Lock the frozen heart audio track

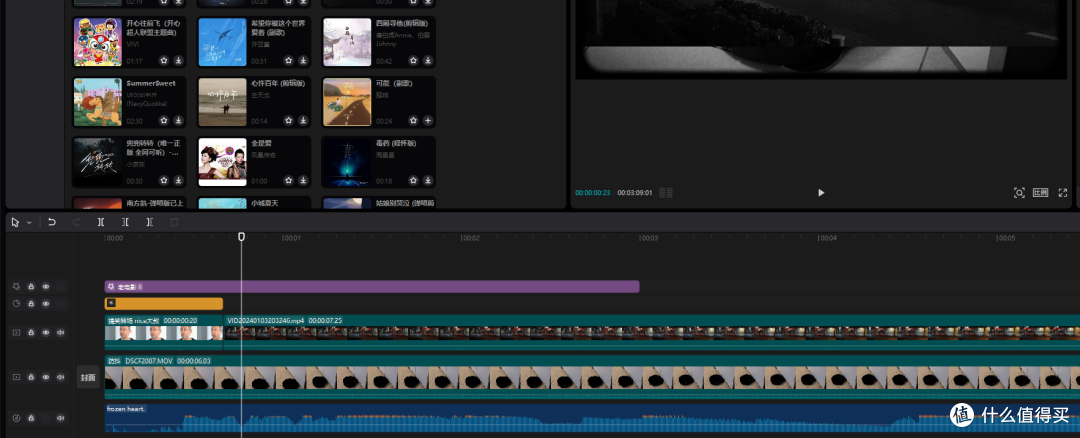[x=31, y=418]
